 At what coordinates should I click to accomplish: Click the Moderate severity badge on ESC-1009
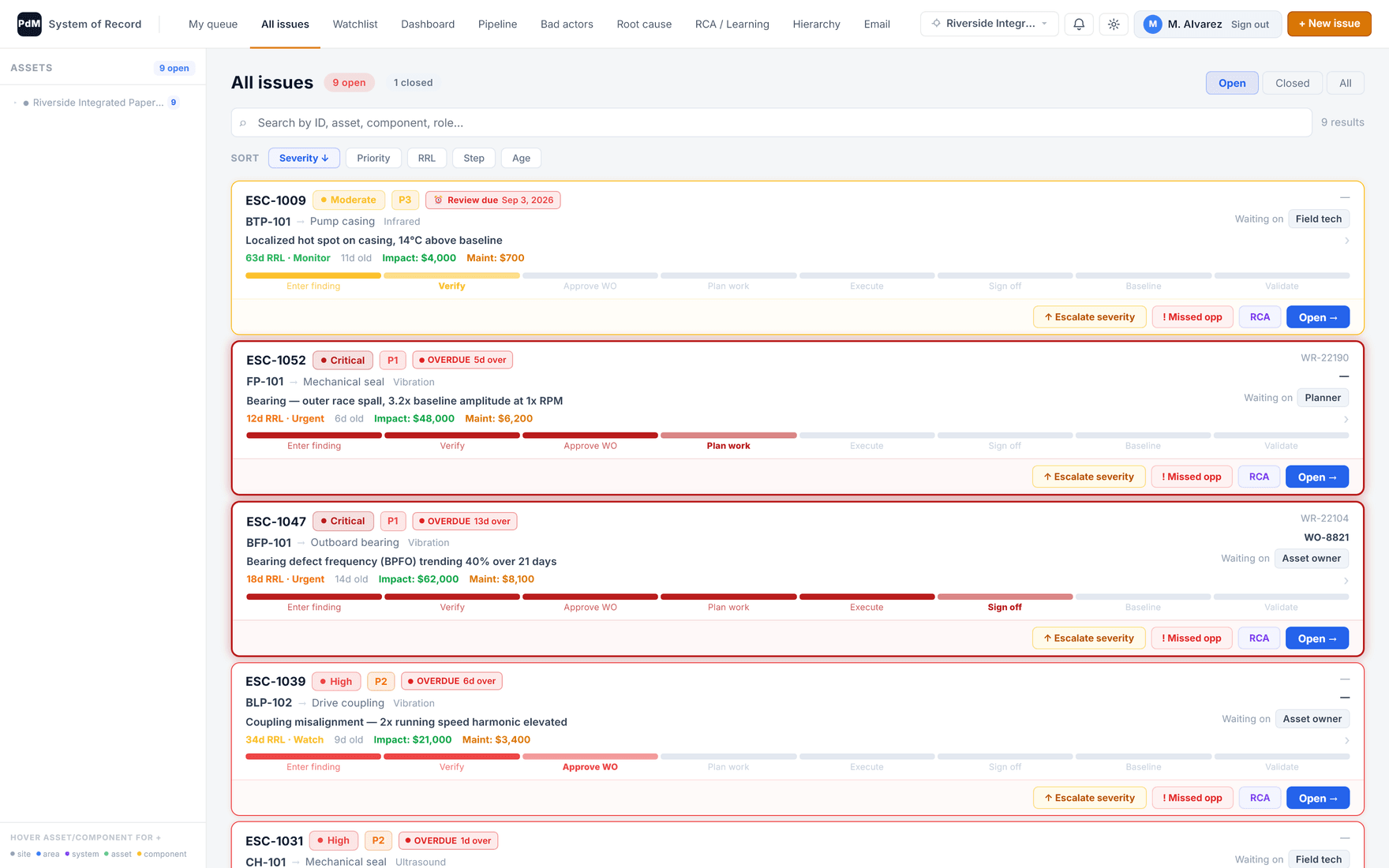coord(349,200)
